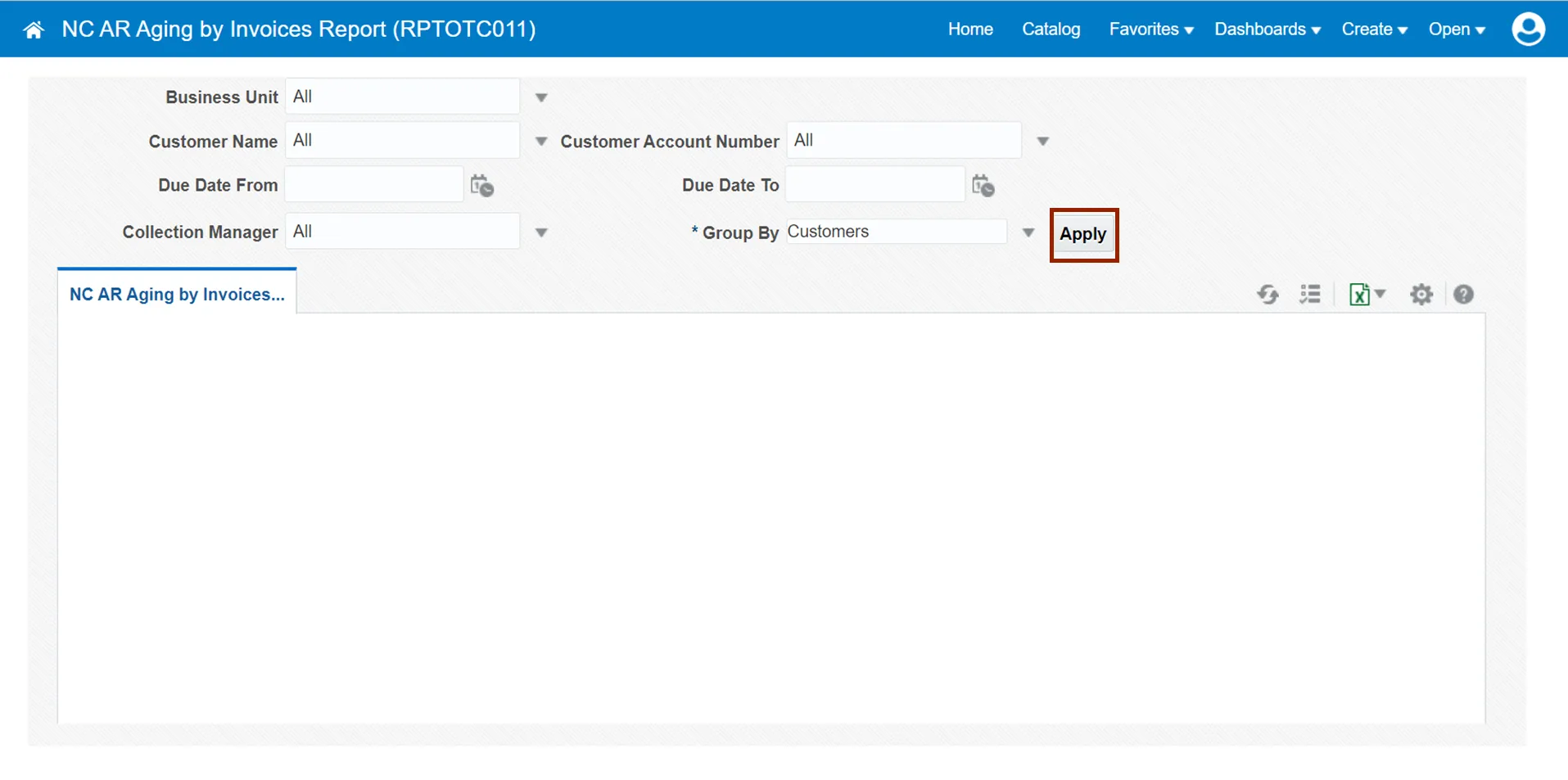Screen dimensions: 1568x780
Task: Click the Apply button
Action: pyautogui.click(x=1083, y=234)
